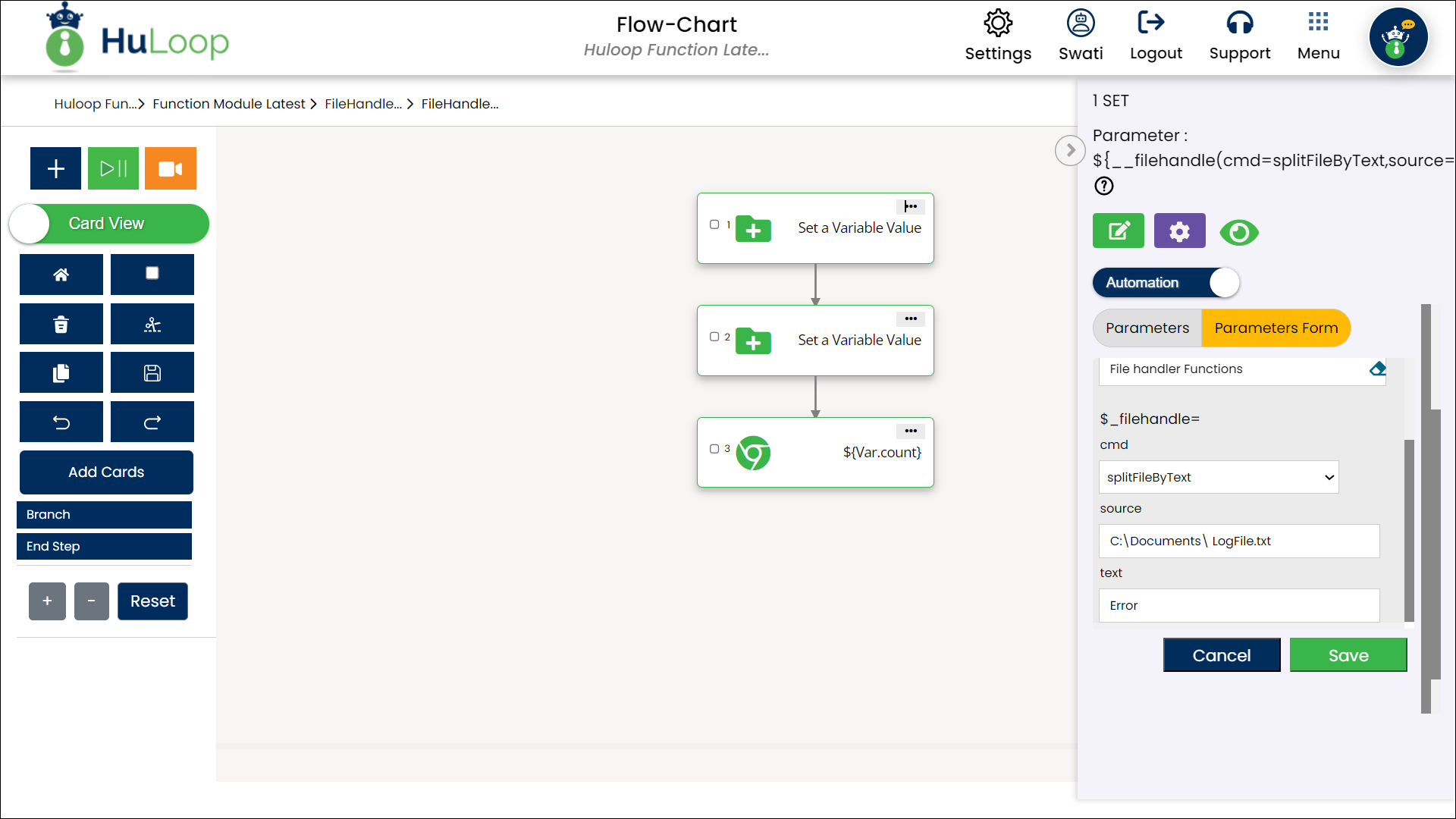Image resolution: width=1456 pixels, height=819 pixels.
Task: Click the Cancel button
Action: [1222, 655]
